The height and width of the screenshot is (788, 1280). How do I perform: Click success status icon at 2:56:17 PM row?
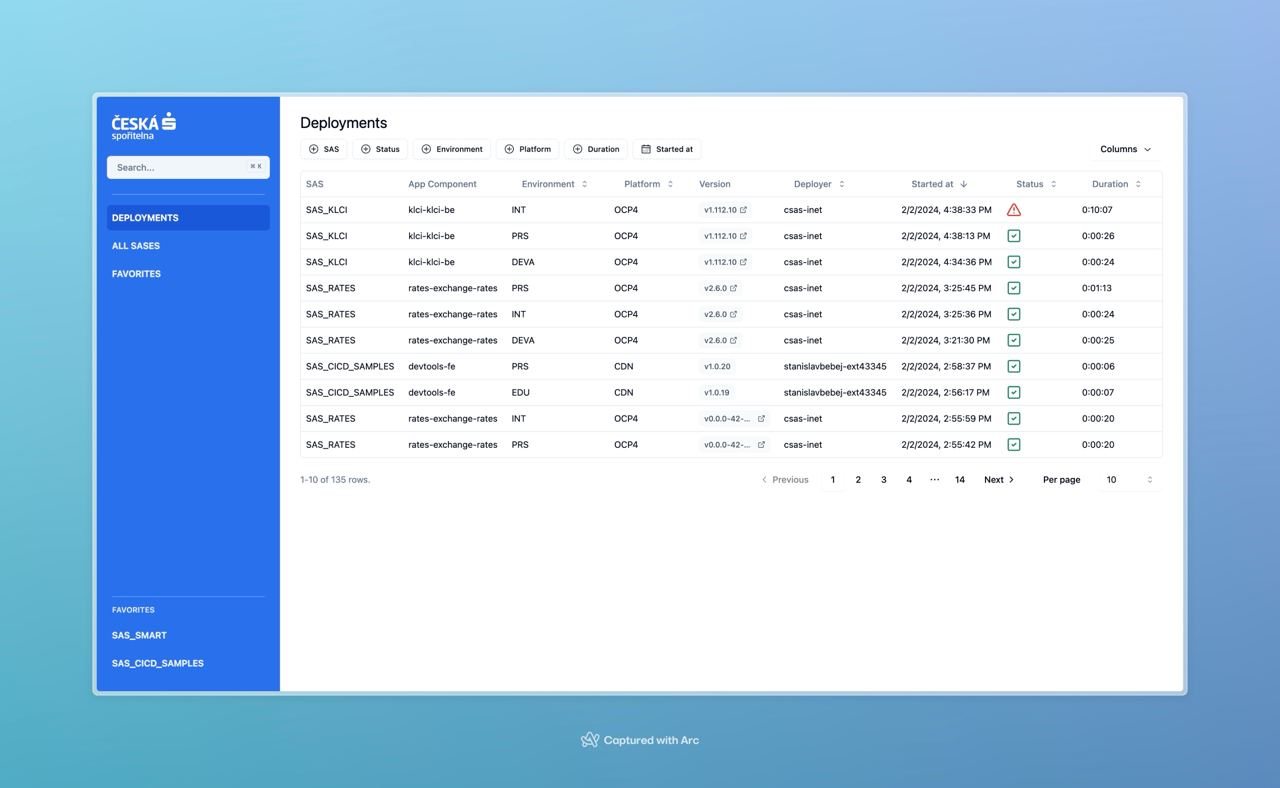(x=1014, y=392)
